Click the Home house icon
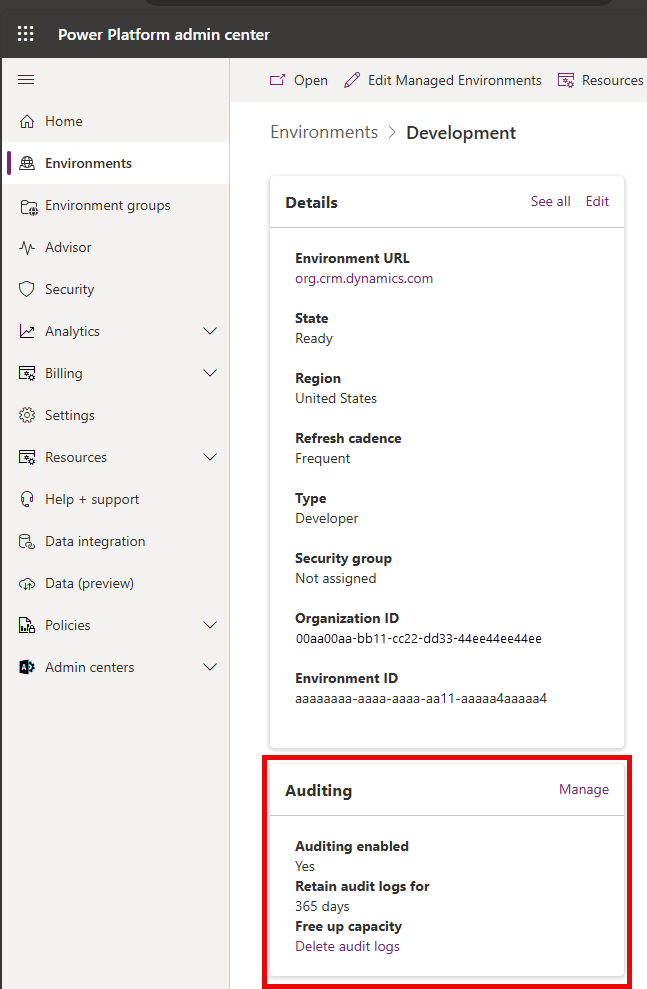Screen dimensions: 647x989 (26, 121)
